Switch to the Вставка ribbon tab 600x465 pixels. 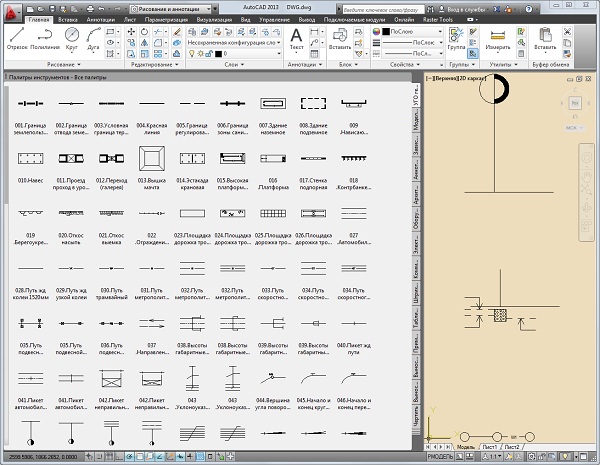(69, 19)
